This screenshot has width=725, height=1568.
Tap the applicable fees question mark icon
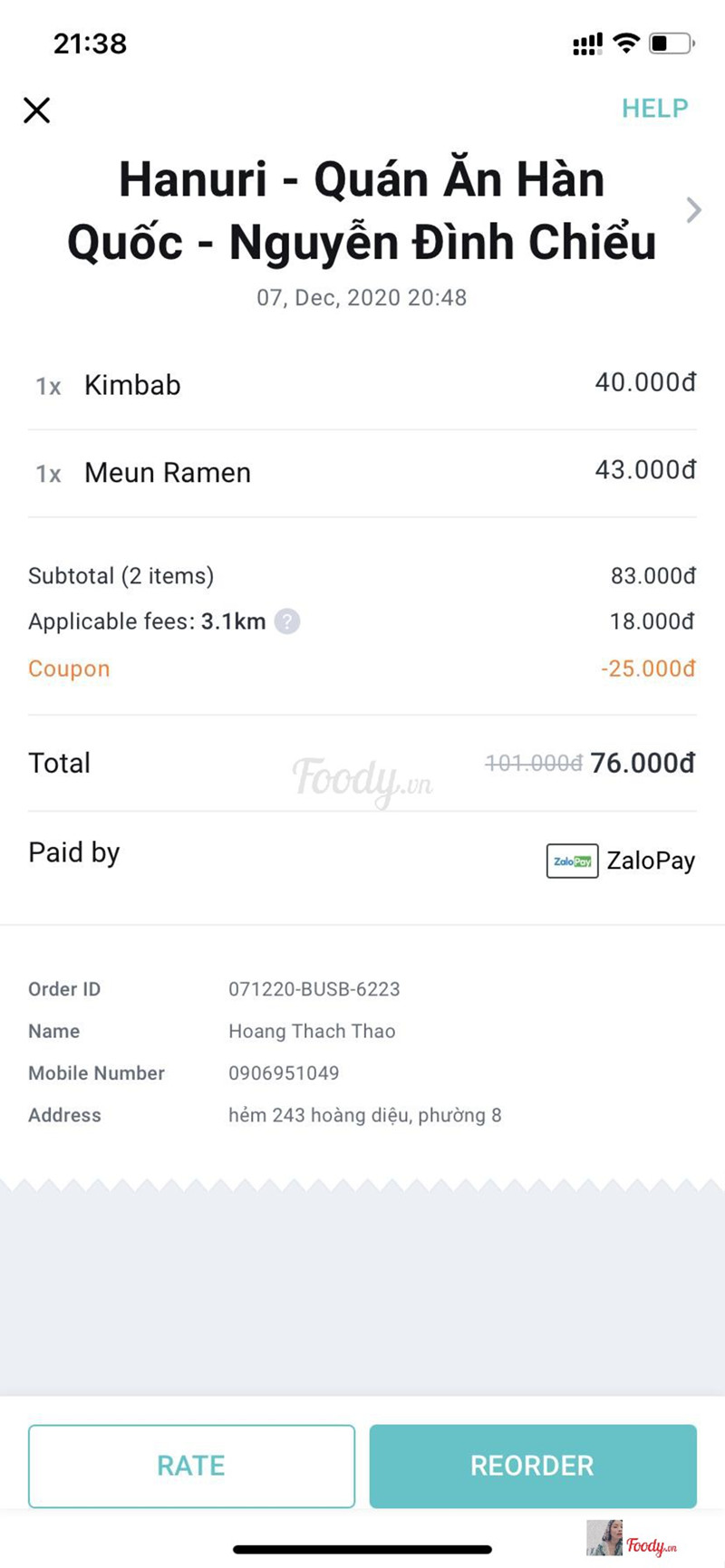click(287, 621)
